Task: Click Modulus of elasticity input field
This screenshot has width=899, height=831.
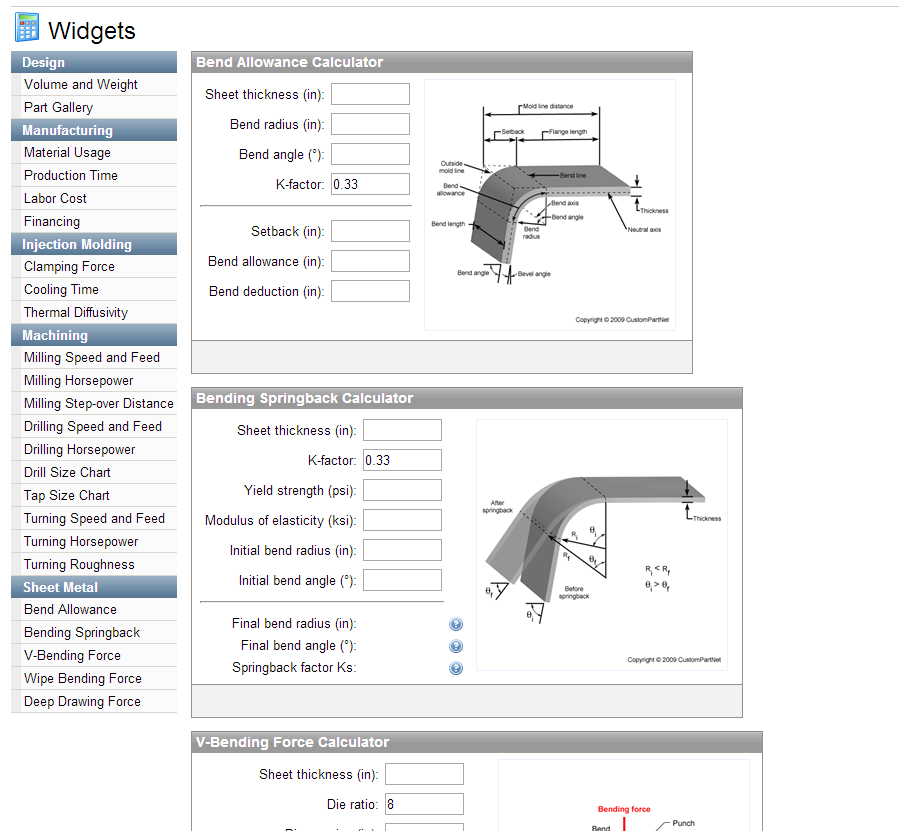Action: click(x=402, y=520)
